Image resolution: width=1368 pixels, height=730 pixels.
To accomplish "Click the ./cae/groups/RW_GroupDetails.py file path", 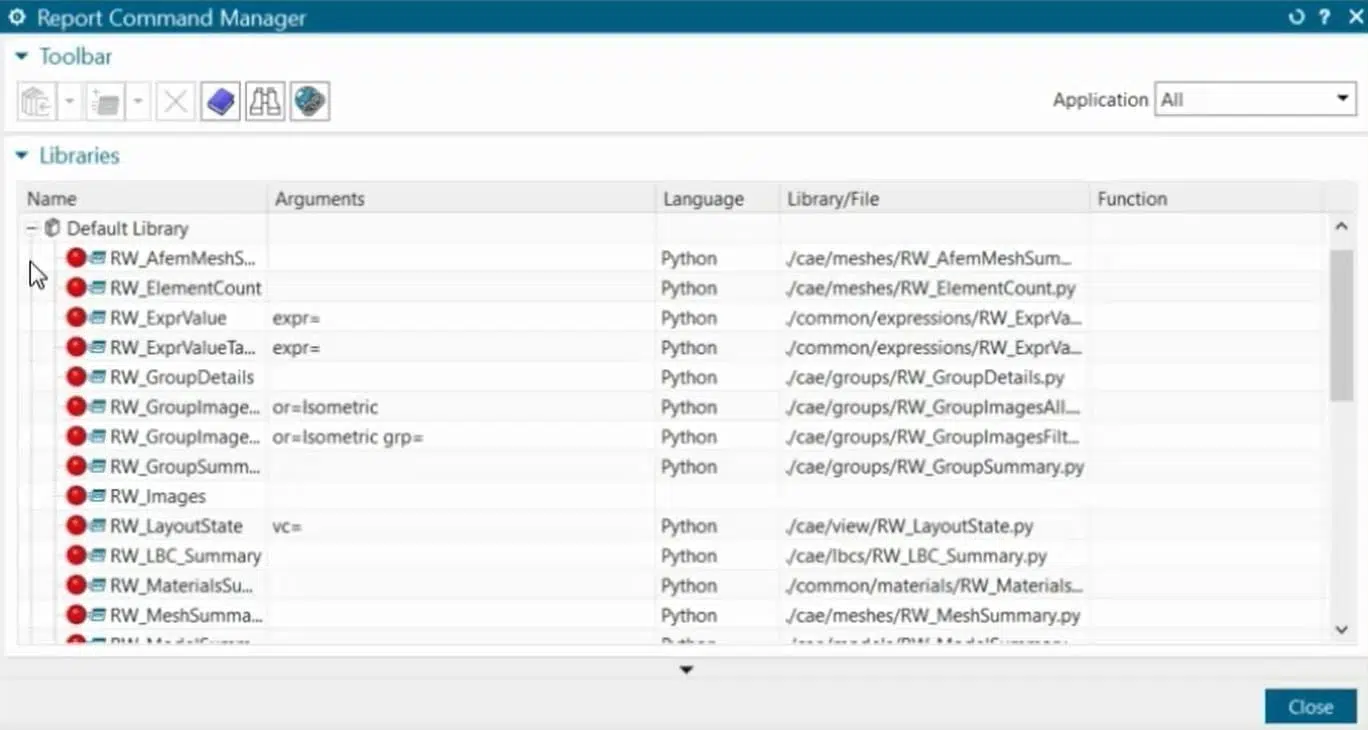I will [x=925, y=377].
